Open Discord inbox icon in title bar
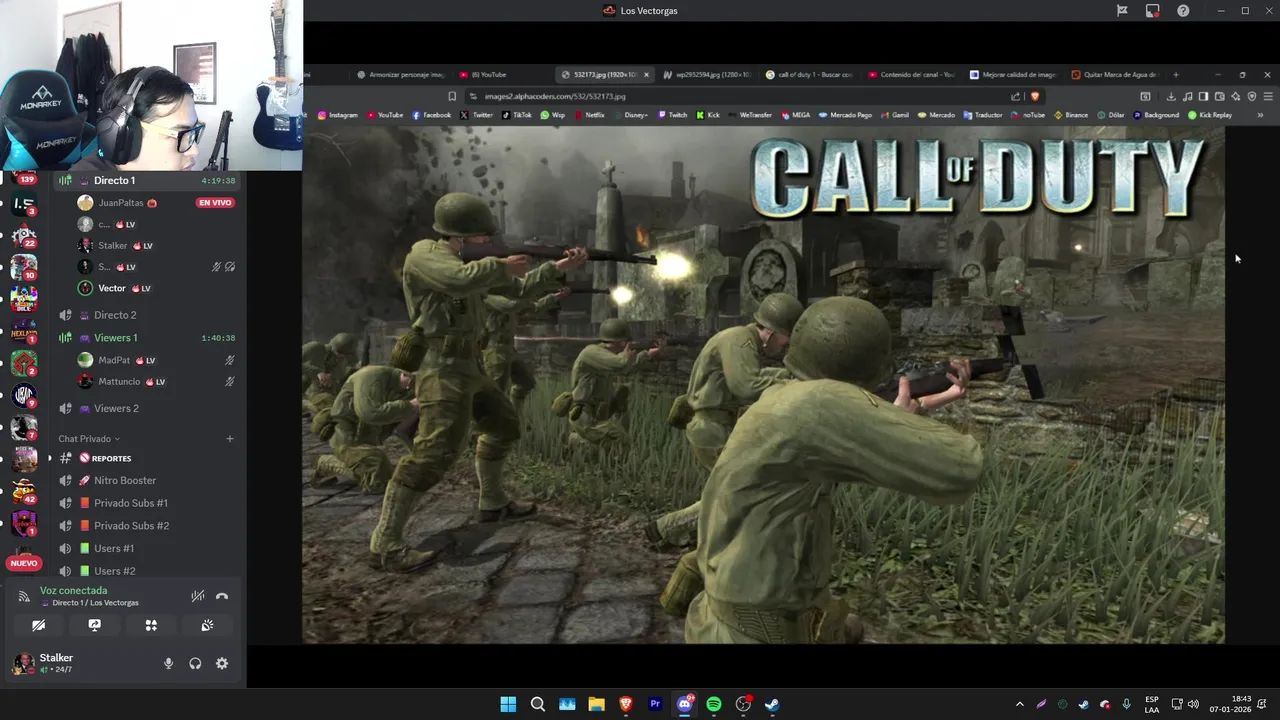This screenshot has height=720, width=1280. pos(1153,10)
